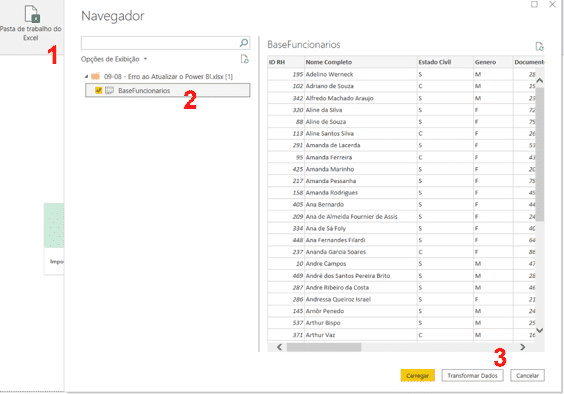Click the Ana de Sá Foly cell

tap(361, 228)
